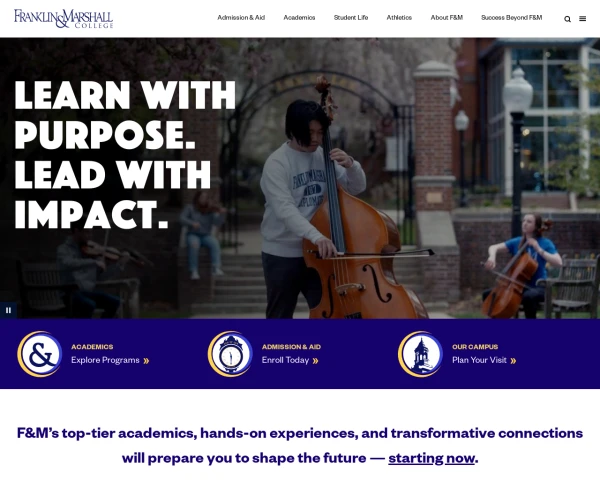Go to the Athletics section
Viewport: 600px width, 480px height.
tap(399, 18)
